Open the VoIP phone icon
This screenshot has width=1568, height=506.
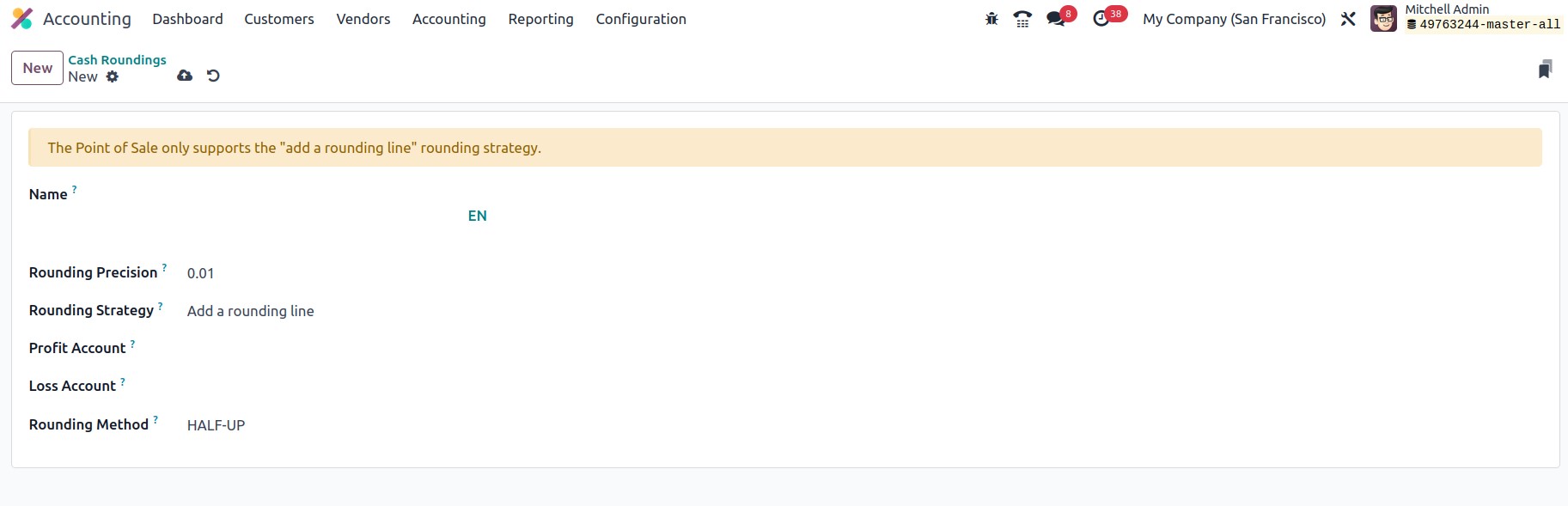coord(1022,19)
